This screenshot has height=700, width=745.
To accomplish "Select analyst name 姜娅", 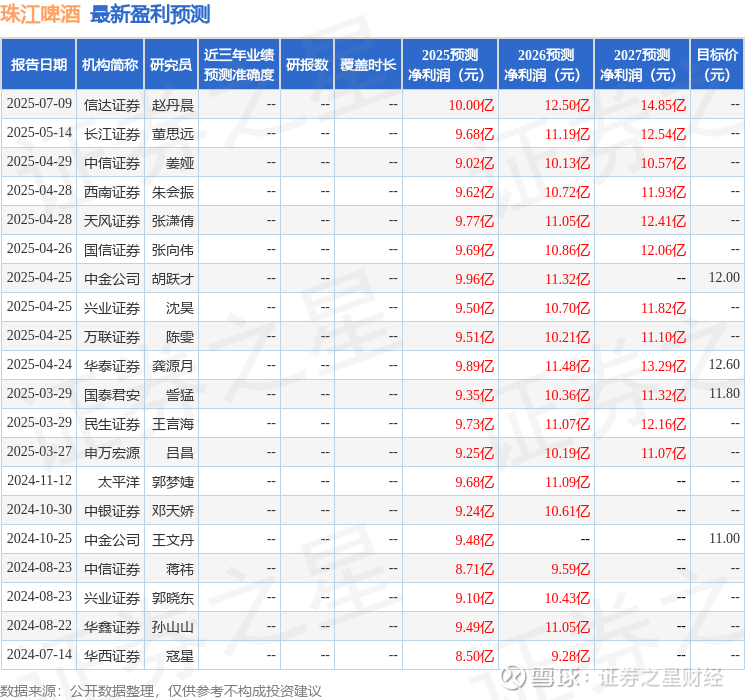I will 180,163.
